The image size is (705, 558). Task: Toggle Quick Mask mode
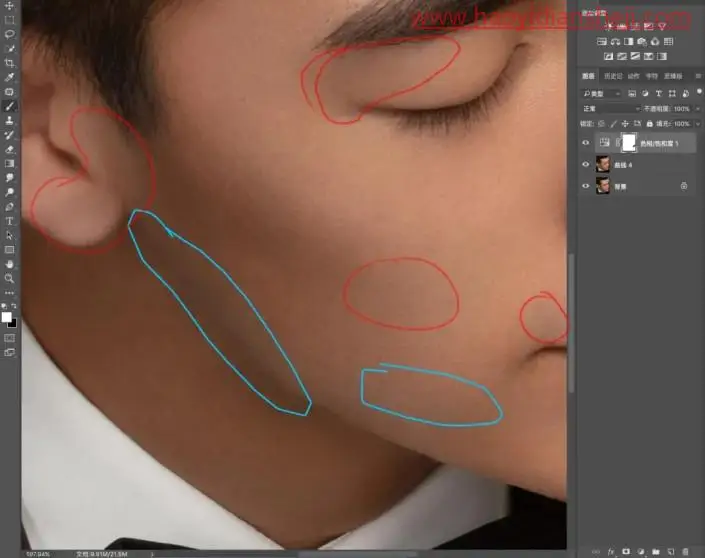(x=9, y=338)
